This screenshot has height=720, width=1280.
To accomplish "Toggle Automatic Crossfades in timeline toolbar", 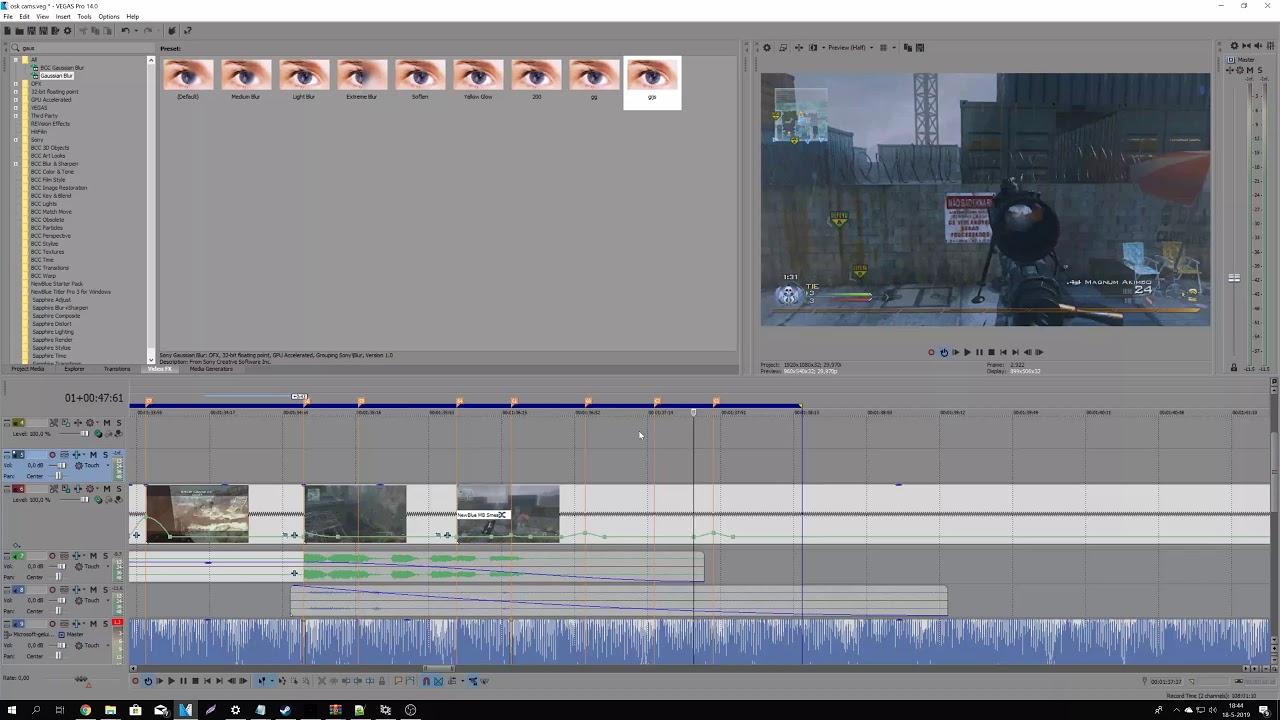I will (438, 681).
